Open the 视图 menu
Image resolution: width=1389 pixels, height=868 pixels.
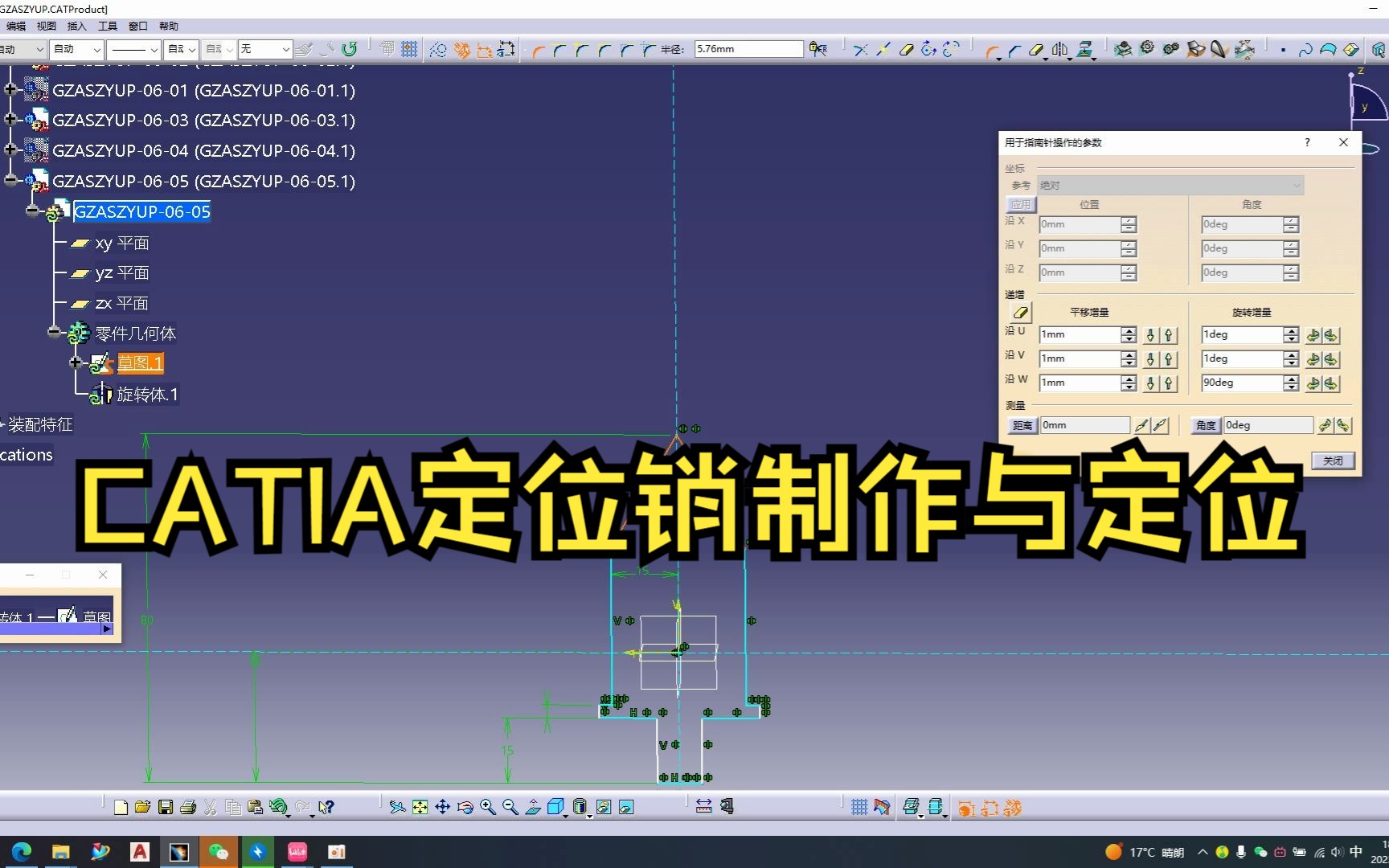click(47, 27)
